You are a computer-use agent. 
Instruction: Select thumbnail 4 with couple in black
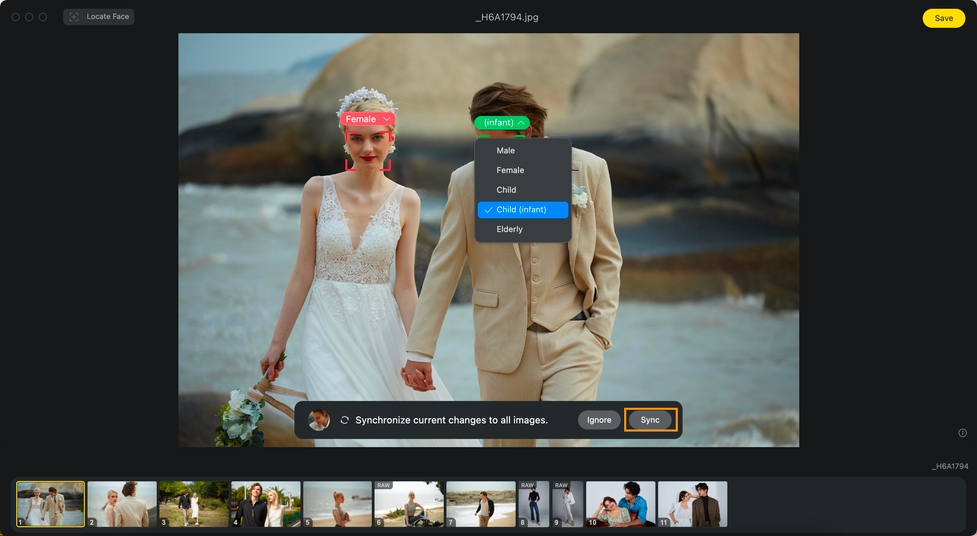(x=266, y=504)
